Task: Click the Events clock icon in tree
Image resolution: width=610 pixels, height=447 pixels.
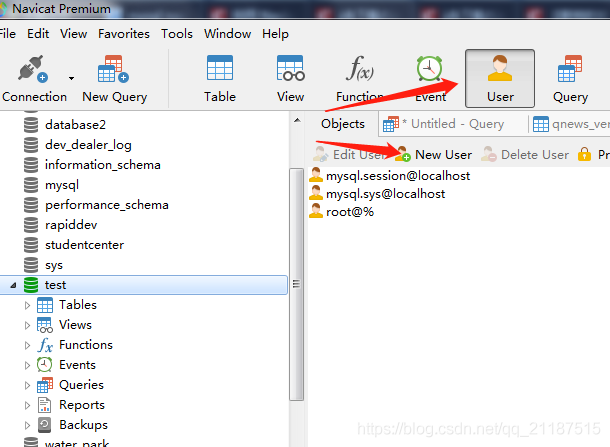Action: [45, 365]
